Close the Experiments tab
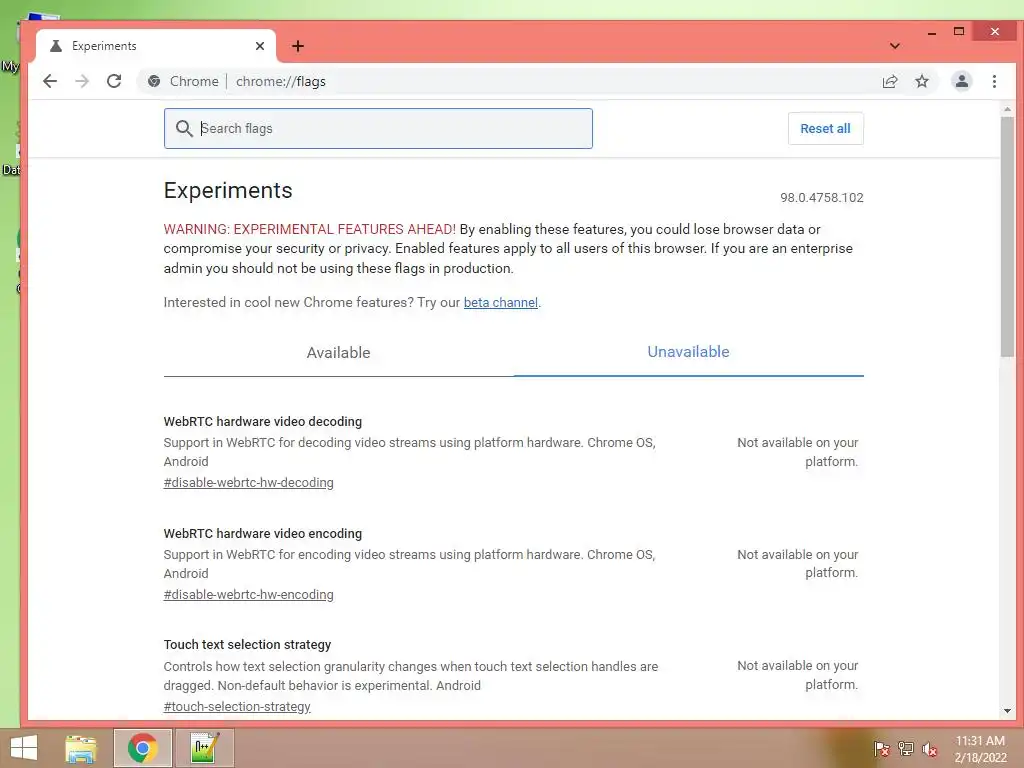Viewport: 1024px width, 768px height. 260,46
